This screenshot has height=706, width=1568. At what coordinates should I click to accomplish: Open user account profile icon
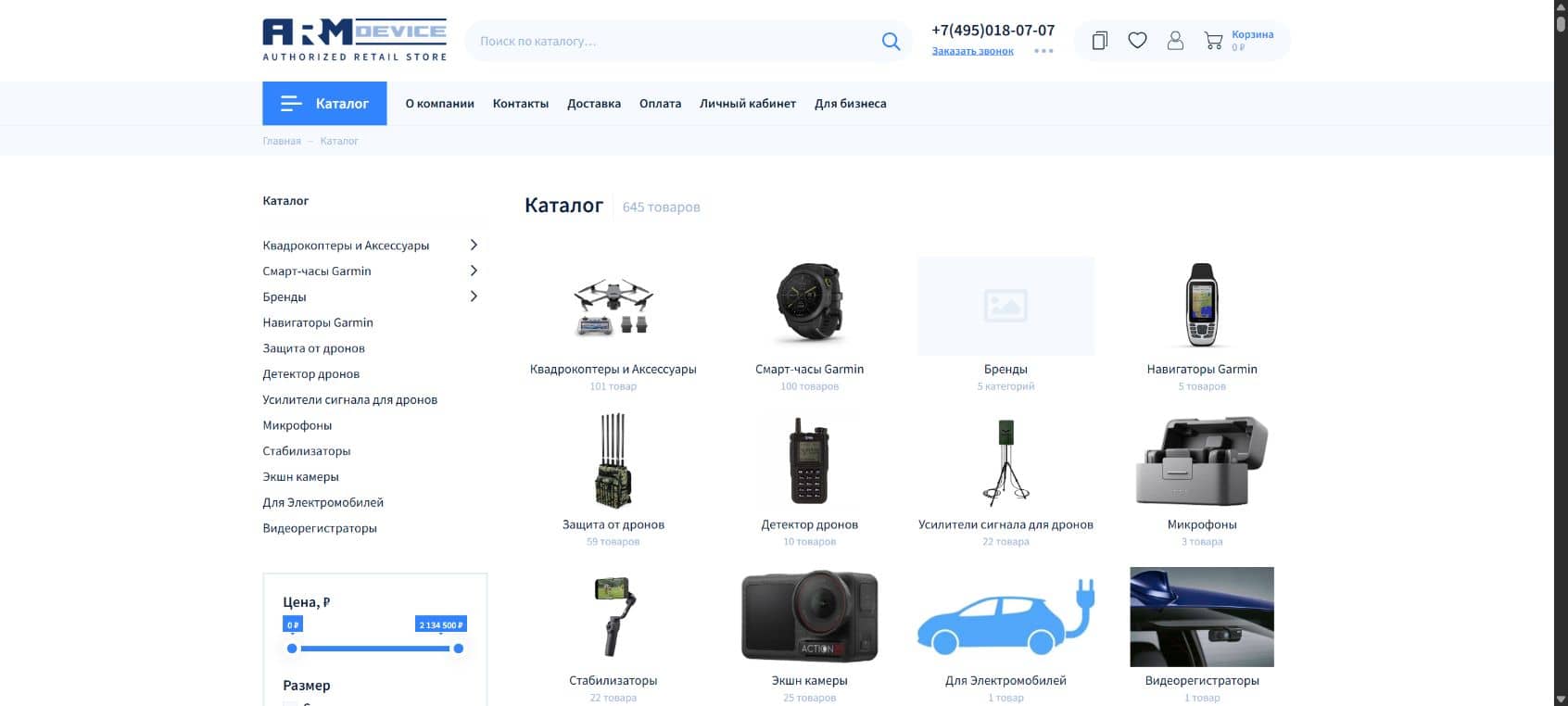1175,41
